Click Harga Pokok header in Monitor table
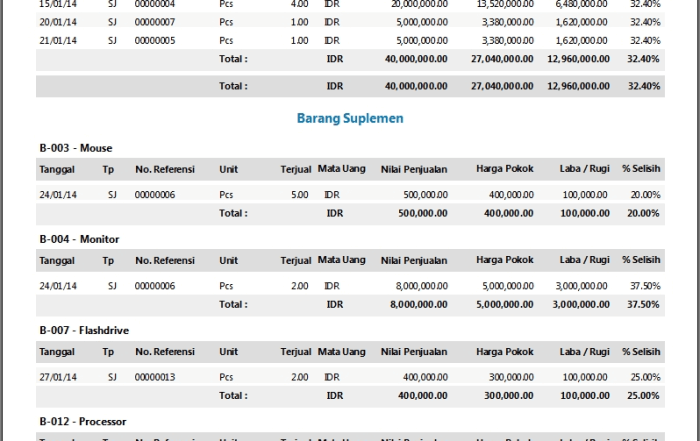 [x=505, y=260]
